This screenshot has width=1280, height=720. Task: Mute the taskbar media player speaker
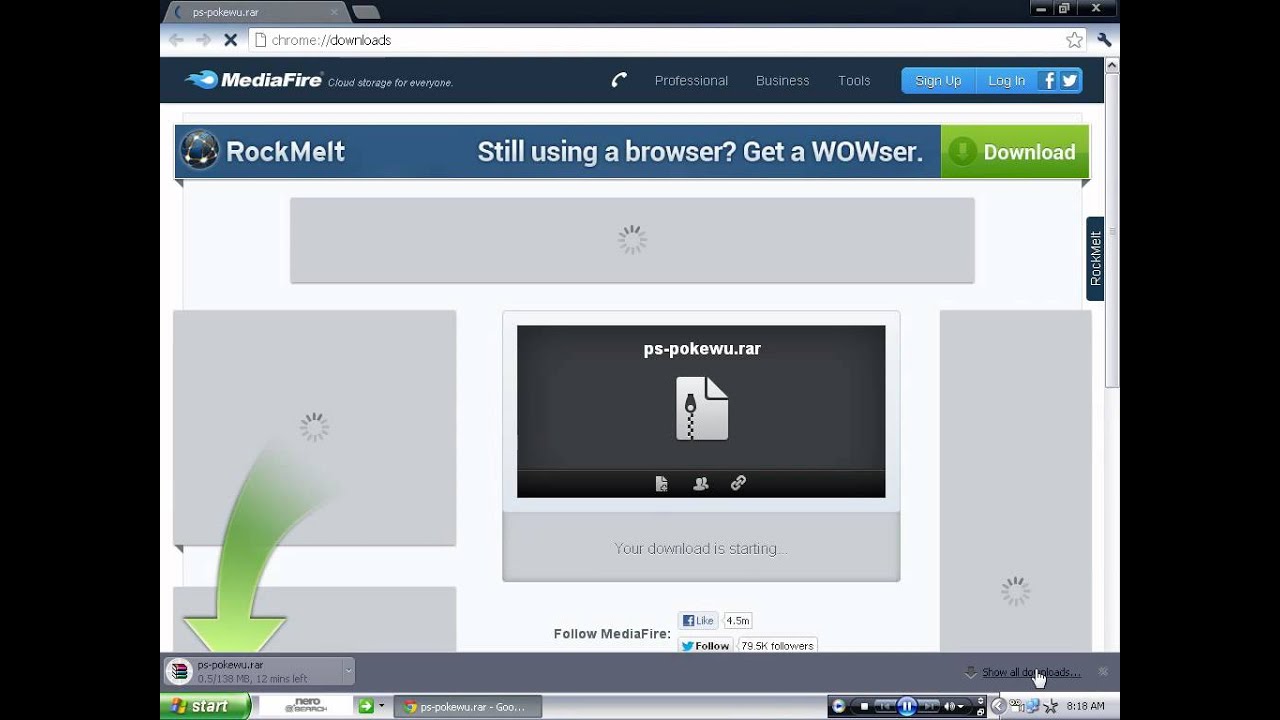949,707
